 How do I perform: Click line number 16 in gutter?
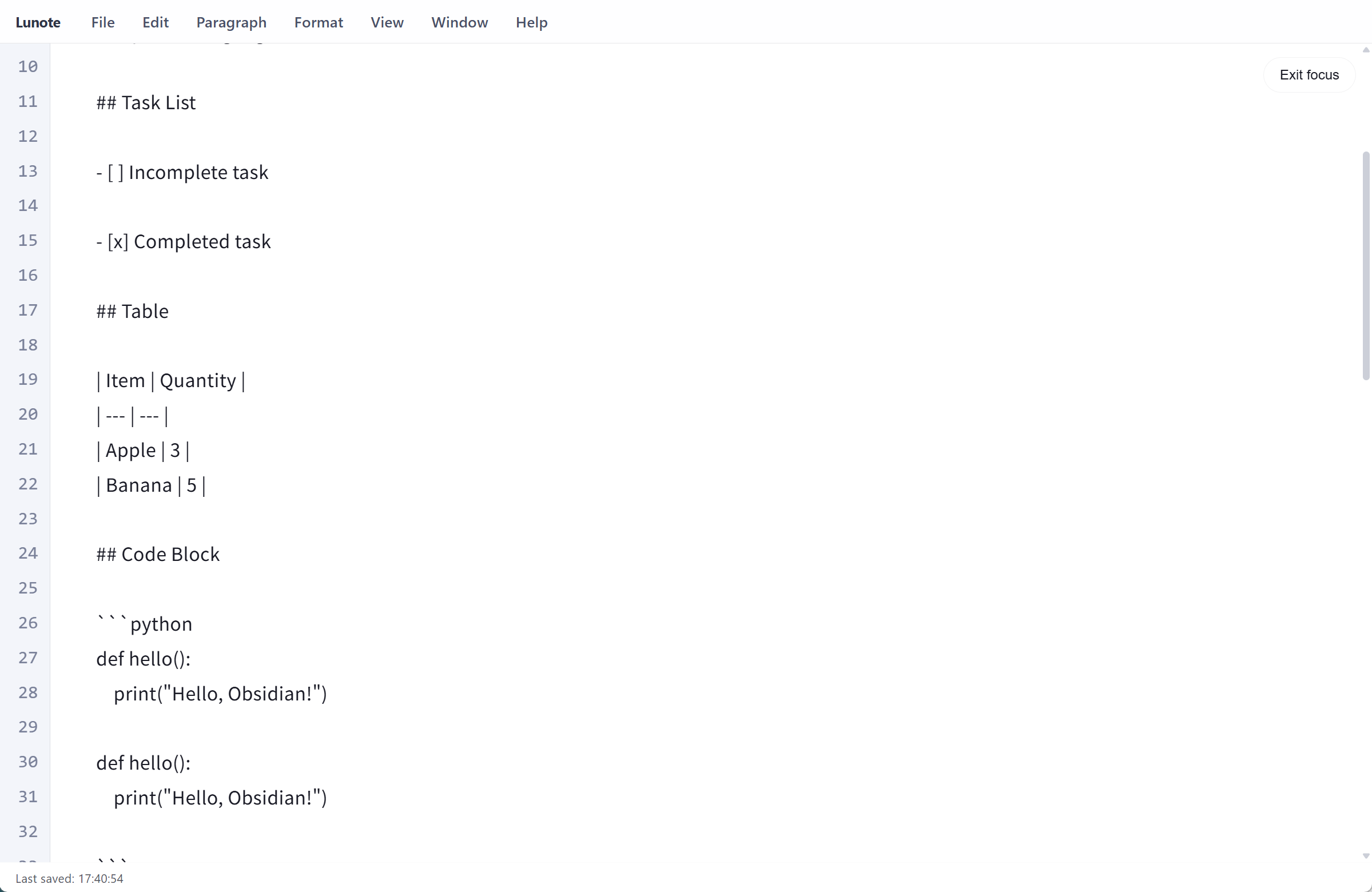[27, 276]
